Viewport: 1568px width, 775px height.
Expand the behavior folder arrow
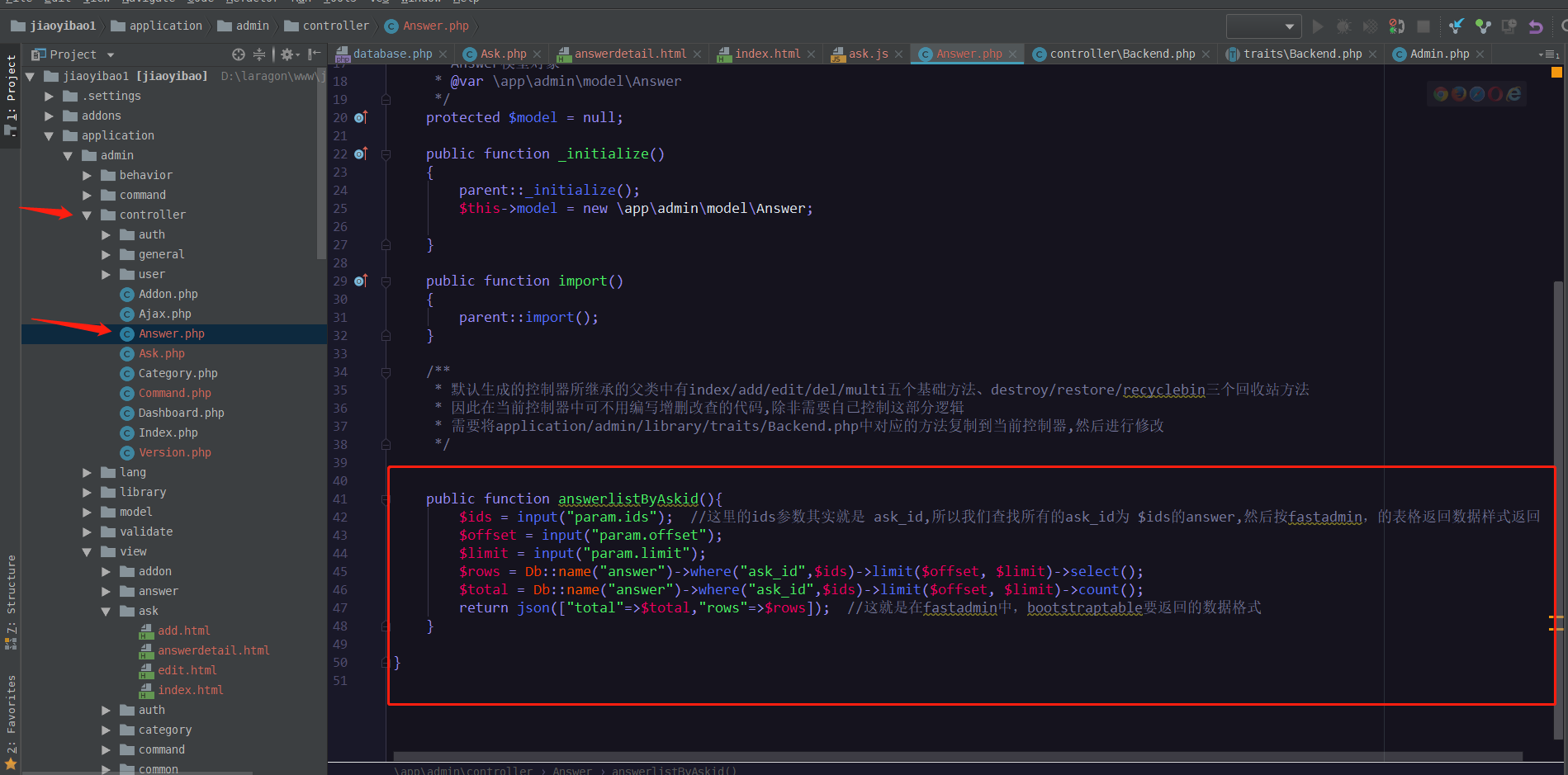(x=87, y=176)
